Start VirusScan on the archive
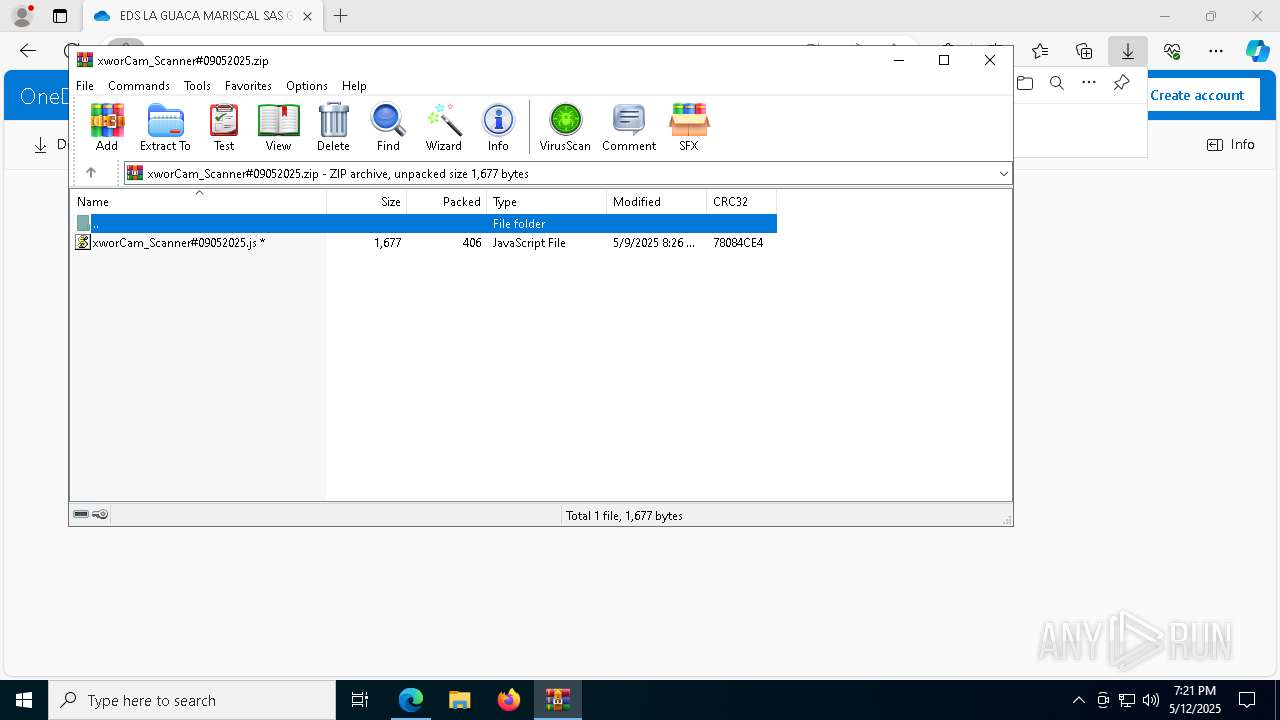The height and width of the screenshot is (720, 1280). [565, 127]
